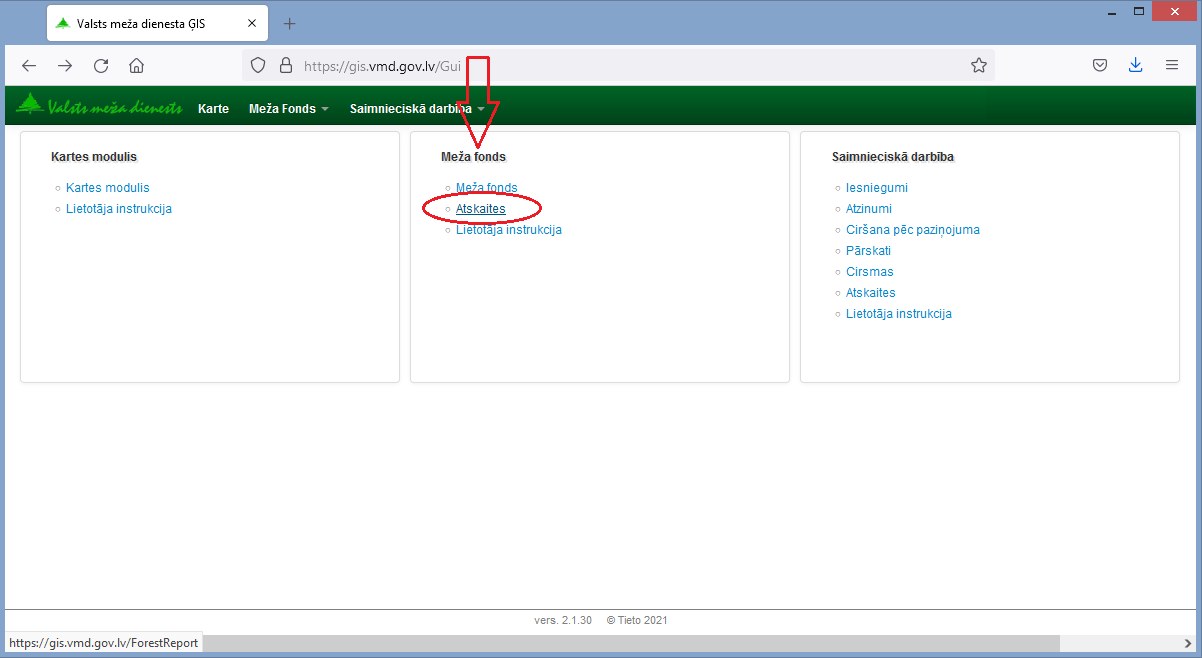The height and width of the screenshot is (658, 1202).
Task: Open the Downloads arrow icon
Action: [1135, 66]
